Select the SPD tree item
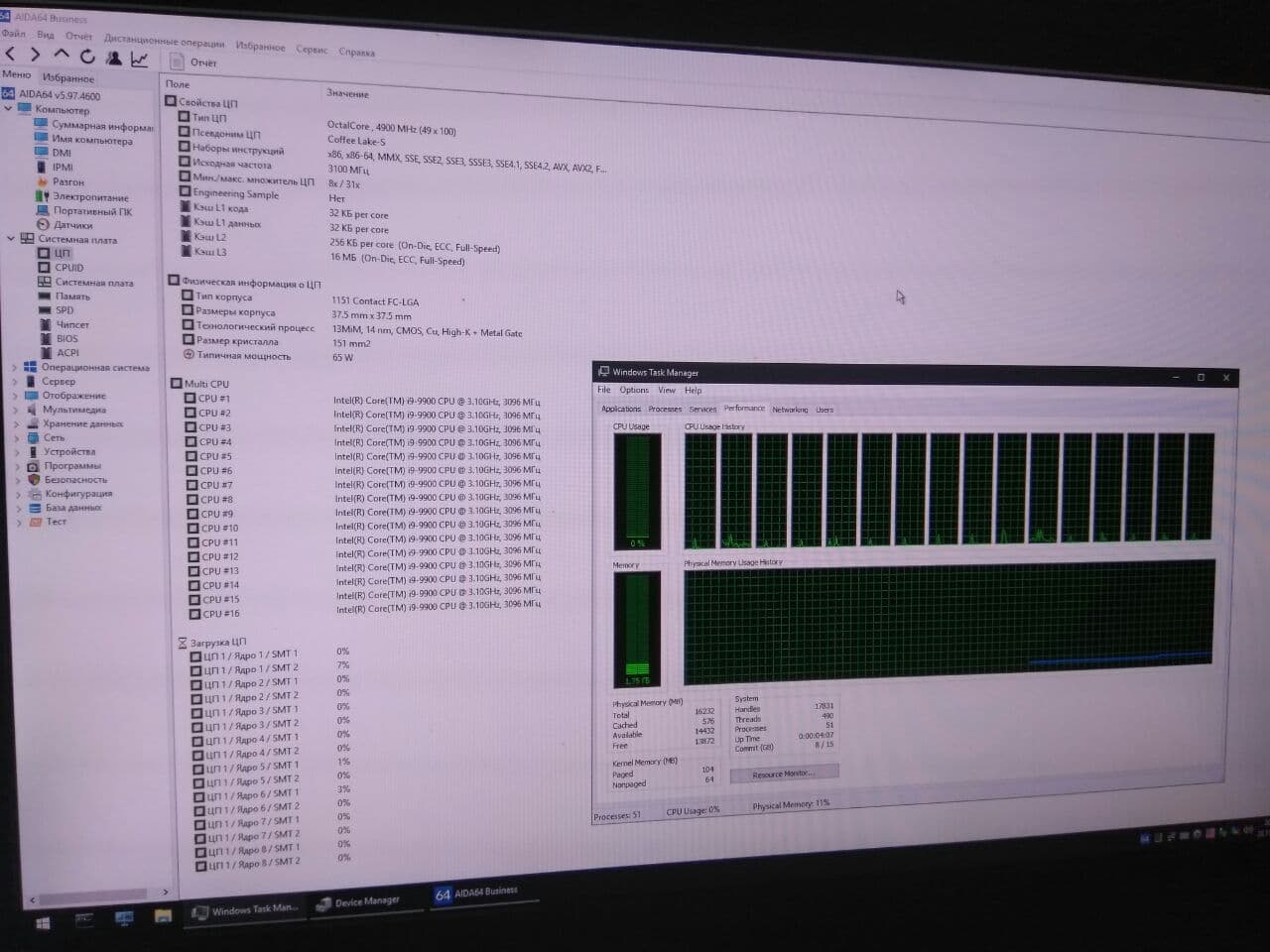This screenshot has width=1270, height=952. [64, 309]
